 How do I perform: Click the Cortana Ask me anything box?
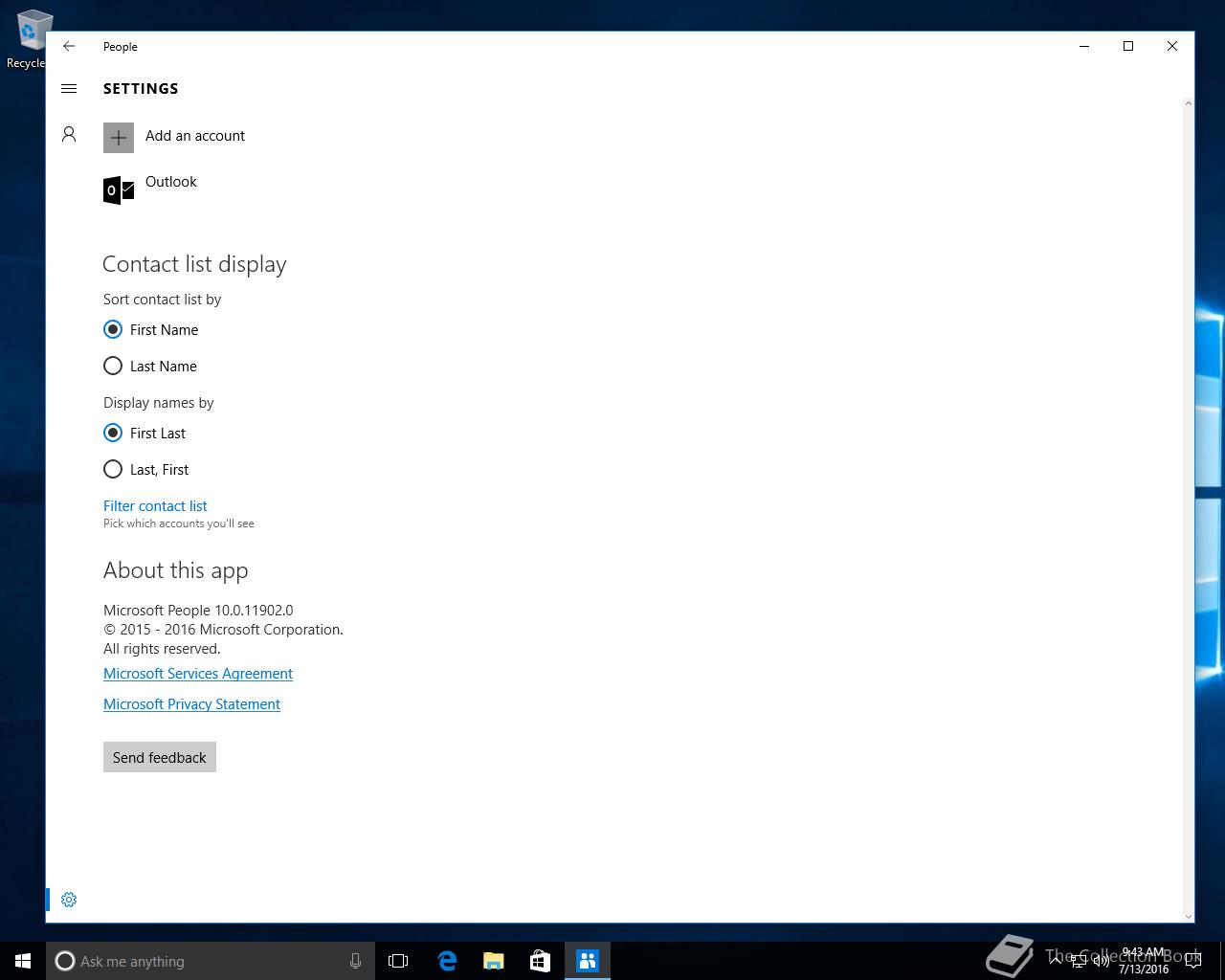point(209,961)
